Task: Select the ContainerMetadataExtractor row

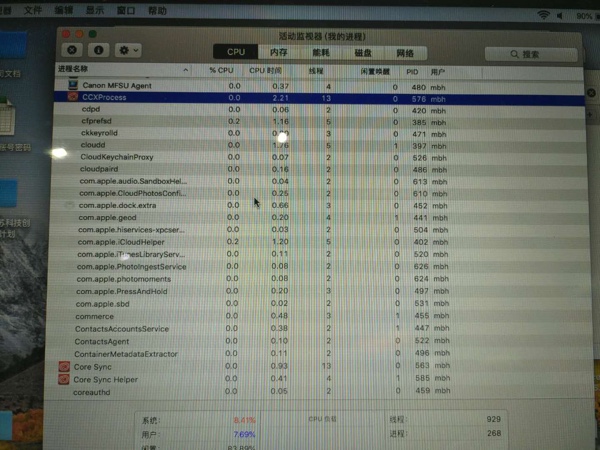Action: [x=319, y=354]
